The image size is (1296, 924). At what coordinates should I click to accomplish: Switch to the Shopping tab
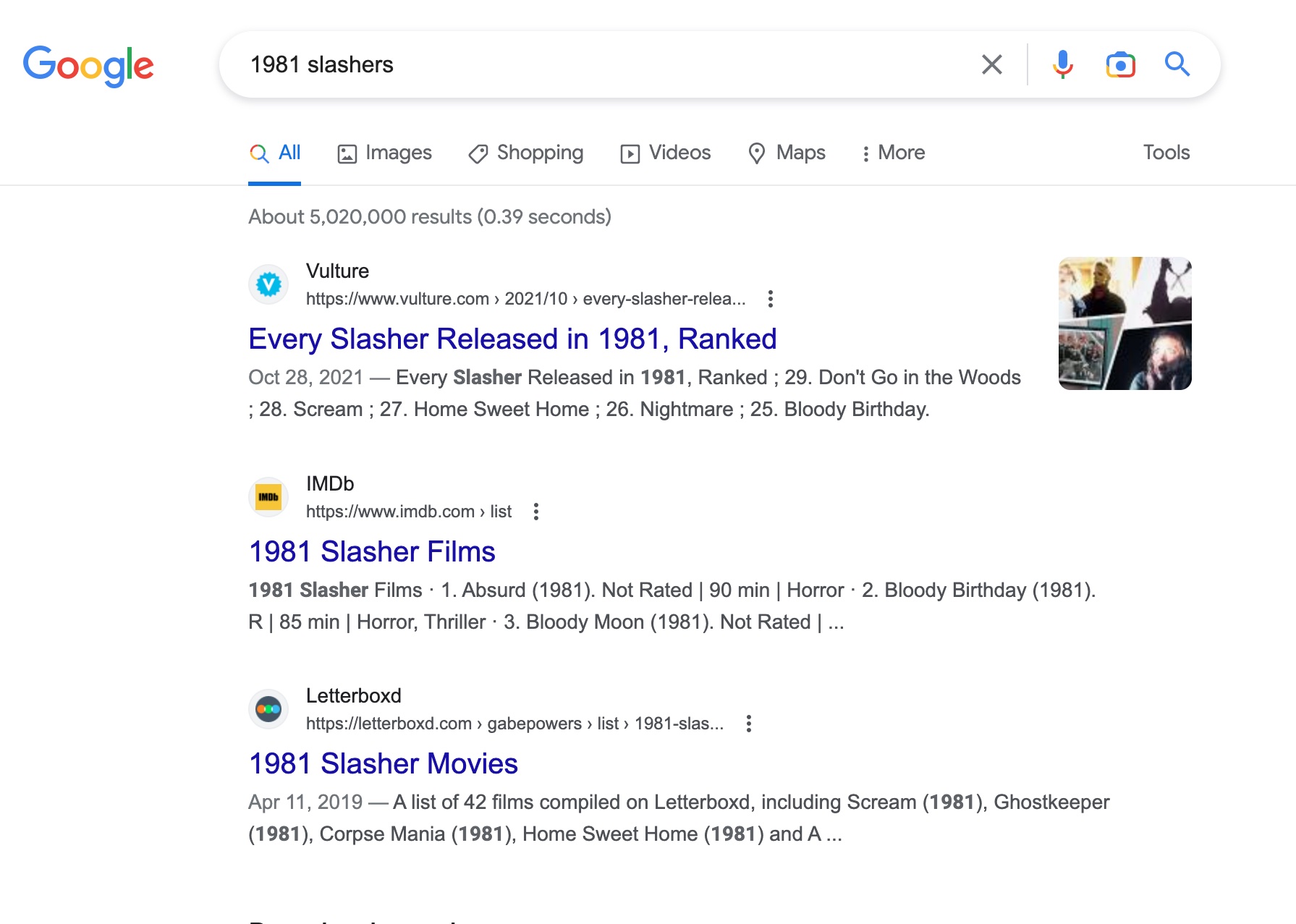[x=526, y=153]
